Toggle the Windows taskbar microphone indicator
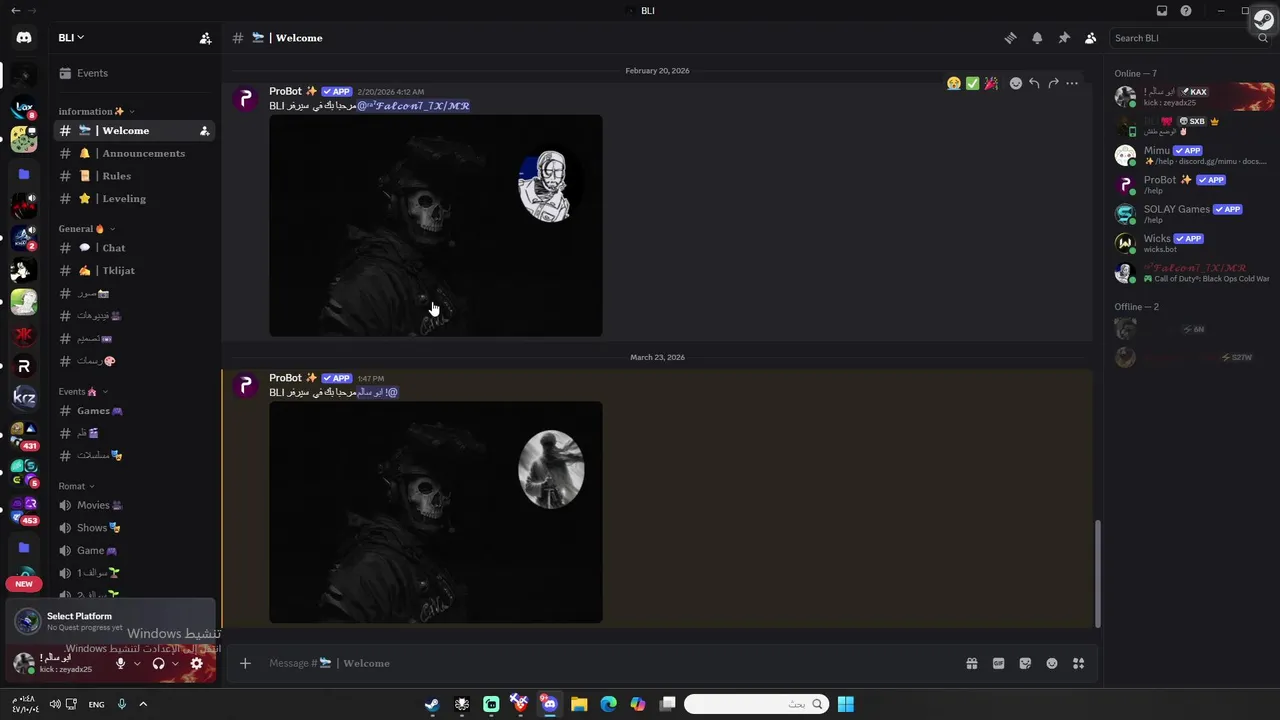The image size is (1280, 720). coord(122,704)
